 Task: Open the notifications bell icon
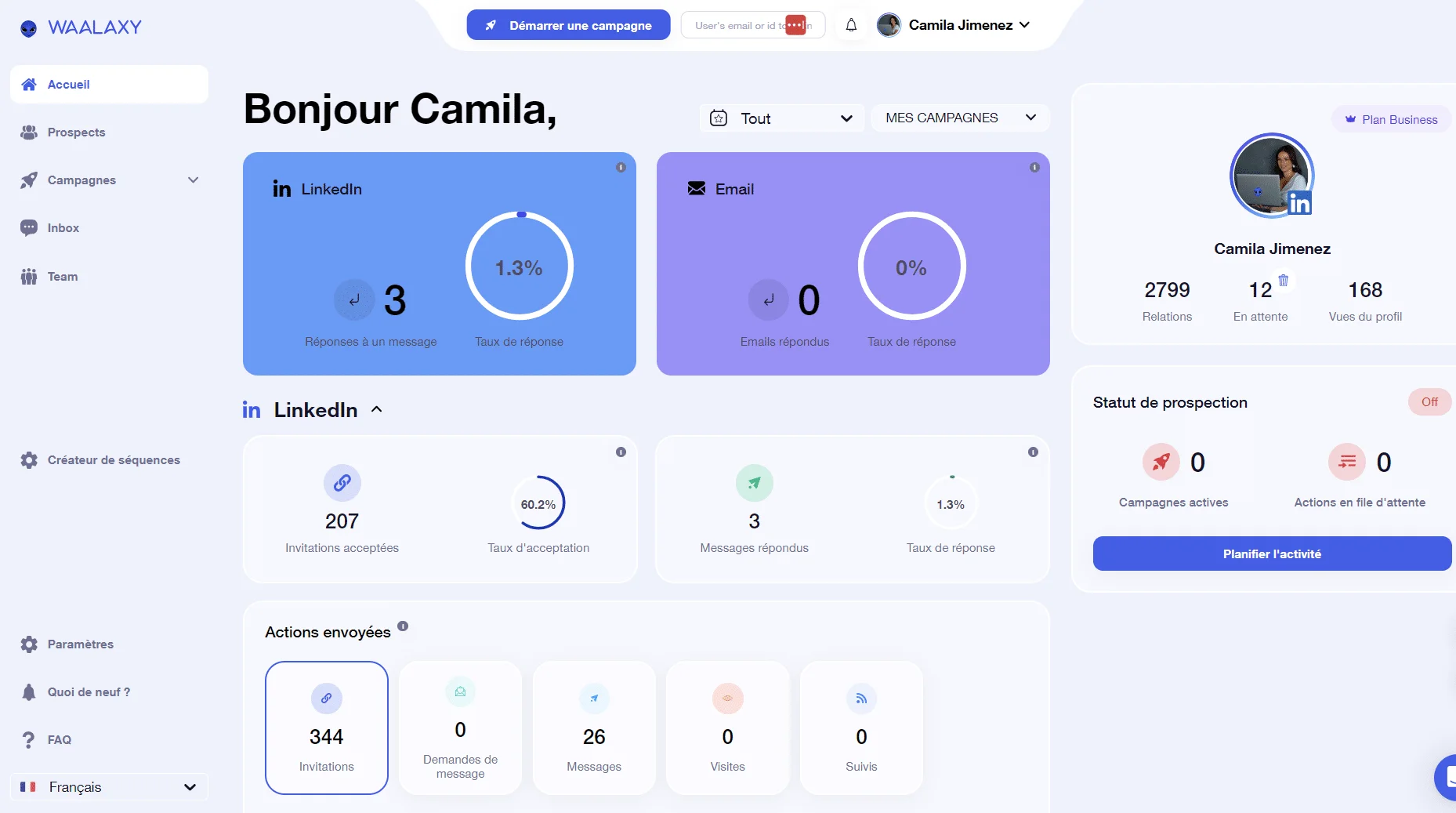851,25
